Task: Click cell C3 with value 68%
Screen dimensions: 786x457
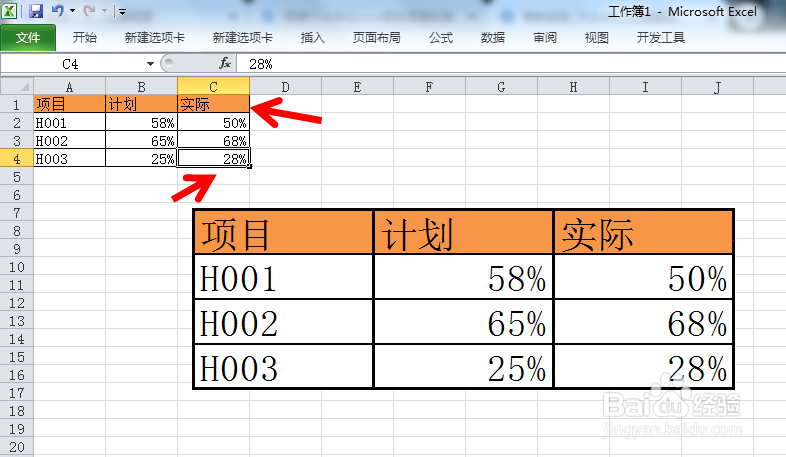Action: (x=214, y=141)
